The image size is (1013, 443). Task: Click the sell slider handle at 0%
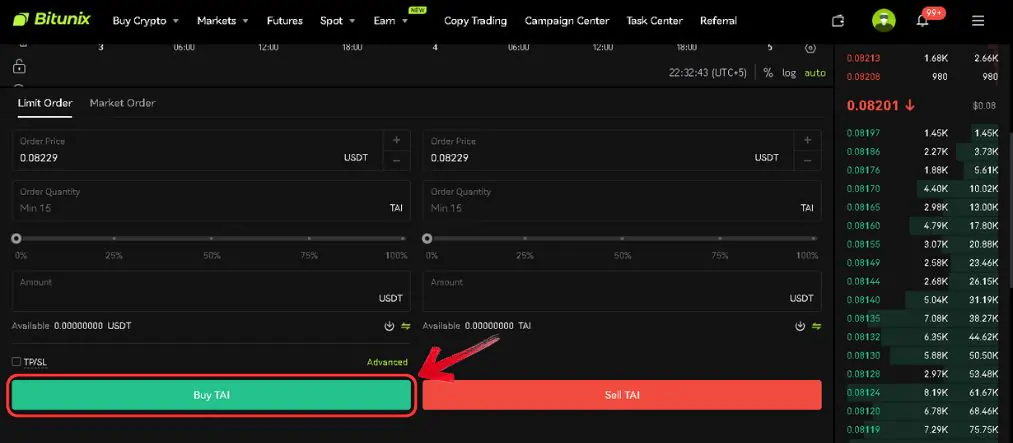427,238
